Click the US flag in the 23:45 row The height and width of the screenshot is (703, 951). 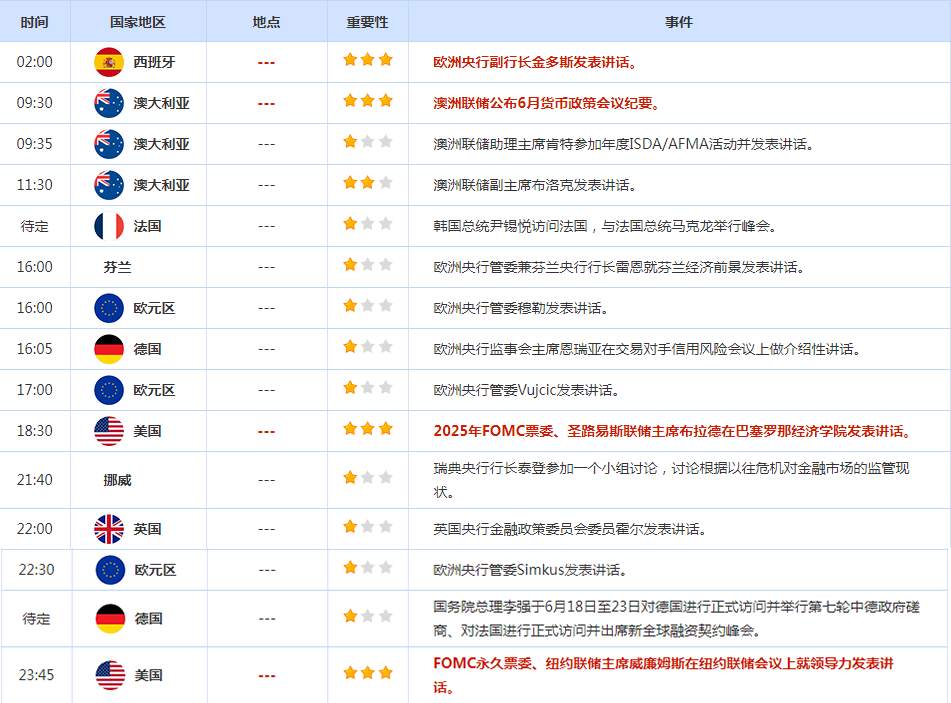[110, 675]
